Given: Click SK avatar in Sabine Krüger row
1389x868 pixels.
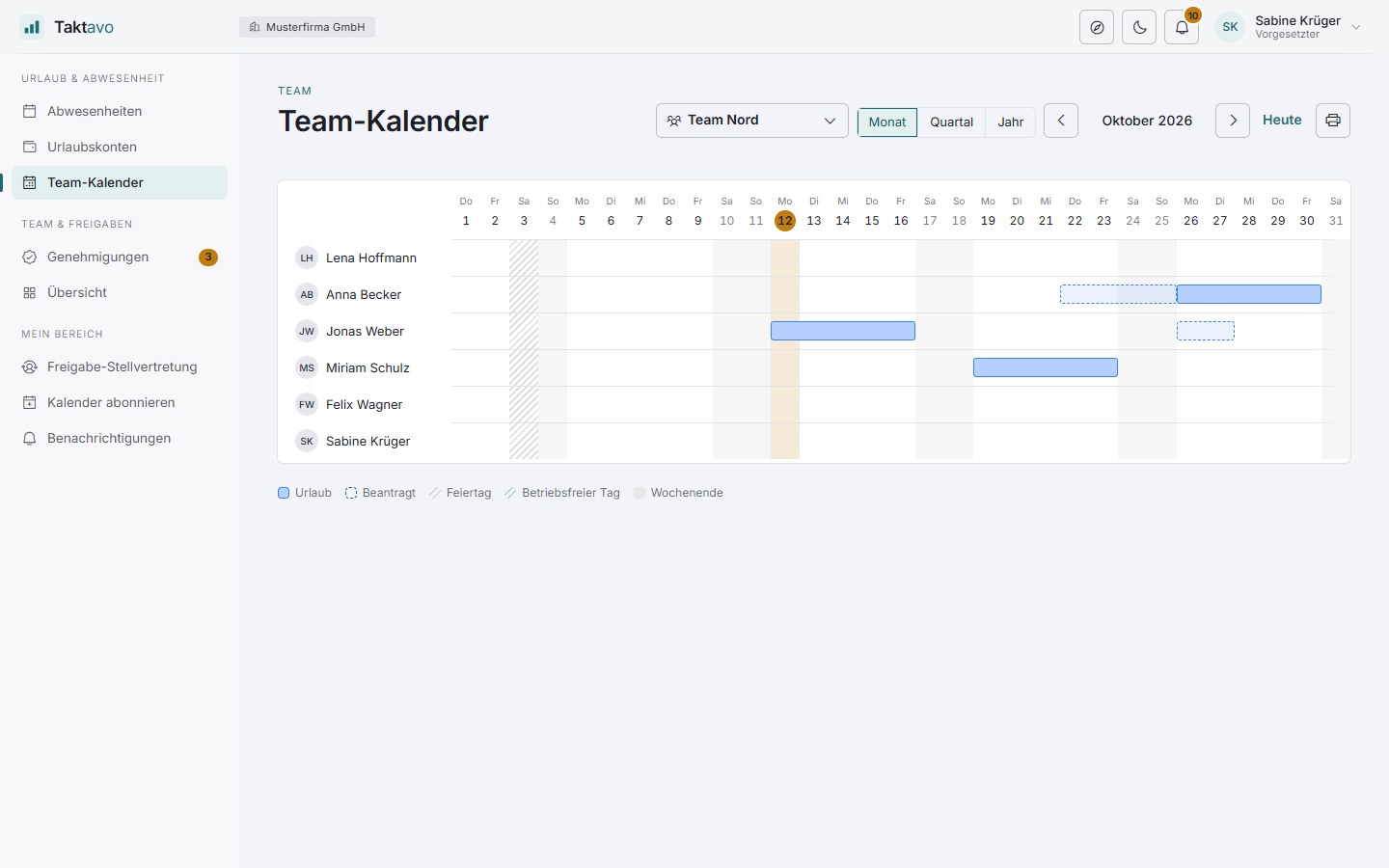Looking at the screenshot, I should pos(307,441).
